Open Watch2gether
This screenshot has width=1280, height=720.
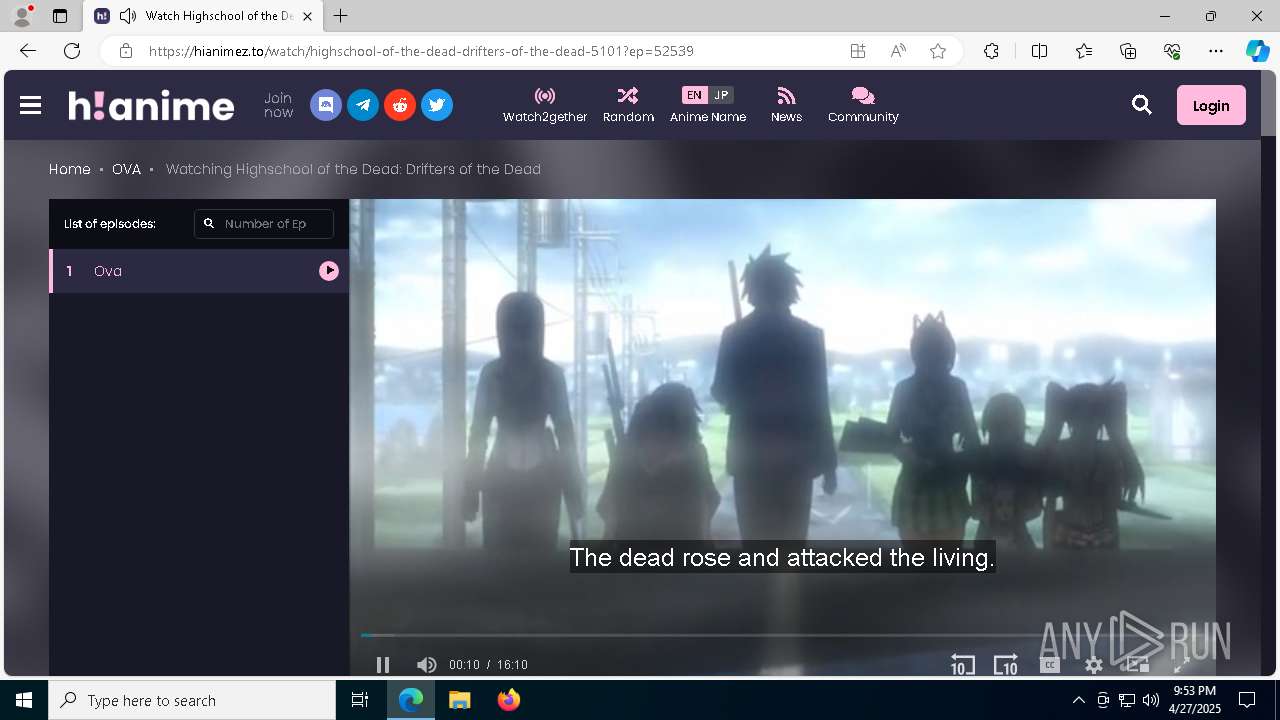[x=545, y=105]
